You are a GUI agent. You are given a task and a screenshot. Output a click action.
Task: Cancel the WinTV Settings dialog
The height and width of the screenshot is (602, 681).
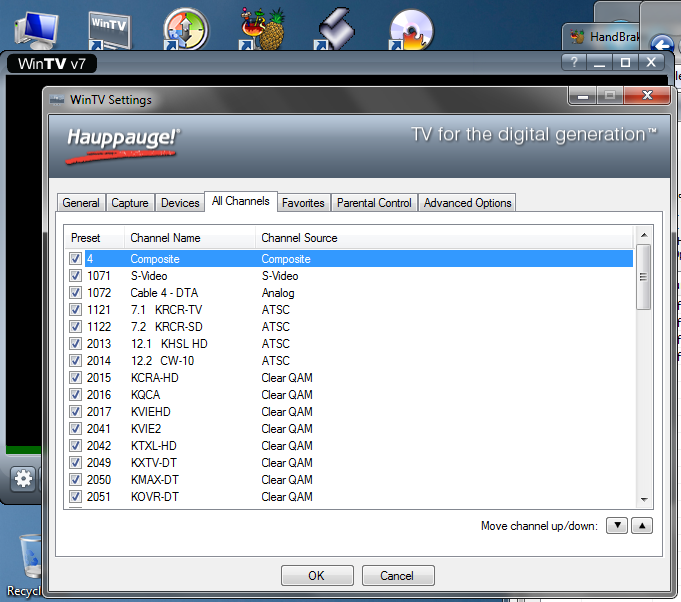tap(398, 576)
